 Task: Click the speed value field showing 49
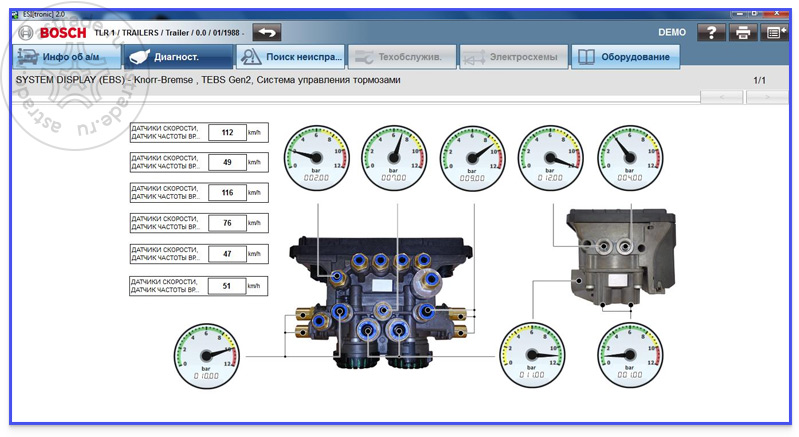[227, 162]
